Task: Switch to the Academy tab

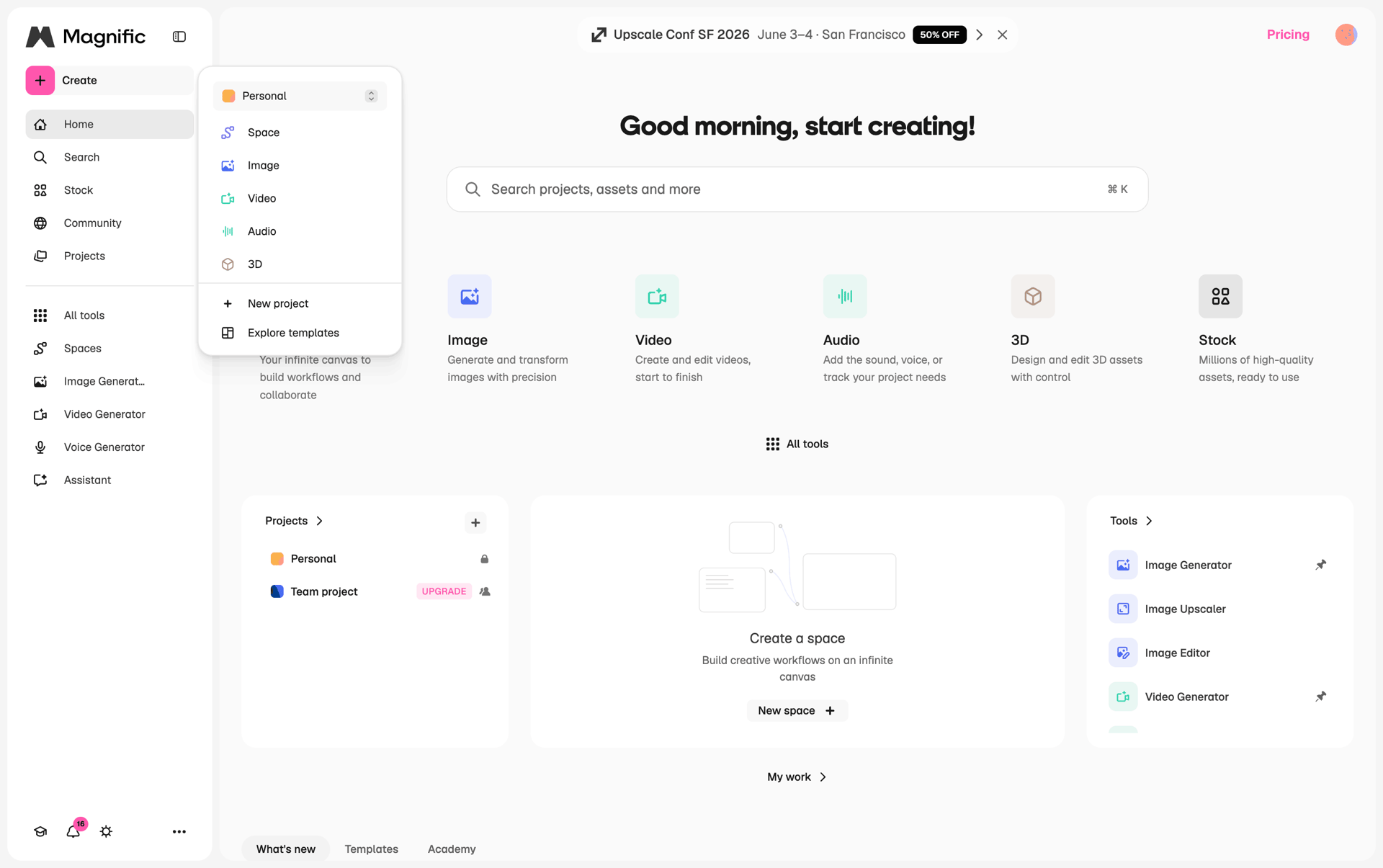Action: click(x=452, y=849)
